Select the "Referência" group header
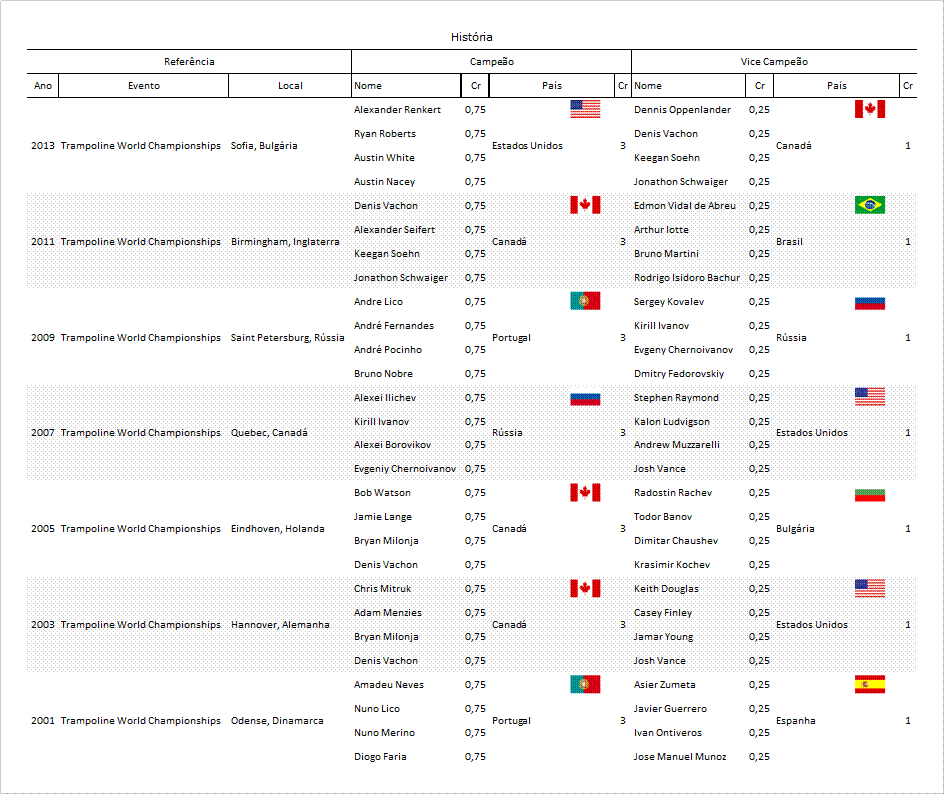This screenshot has width=945, height=795. (x=189, y=61)
